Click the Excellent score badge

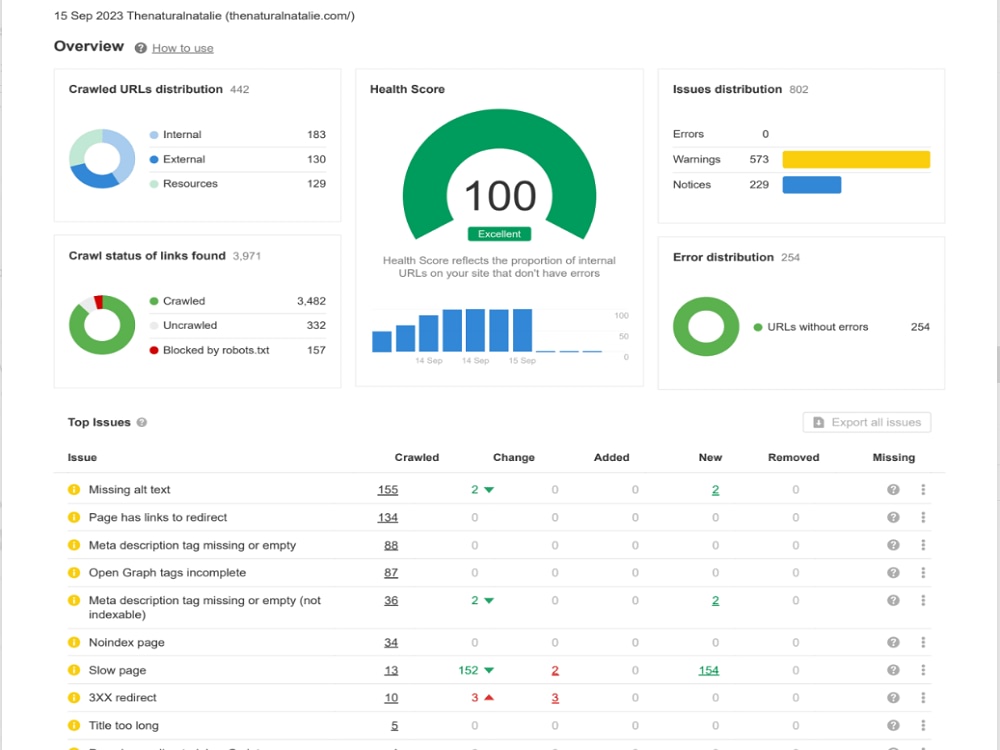click(499, 234)
